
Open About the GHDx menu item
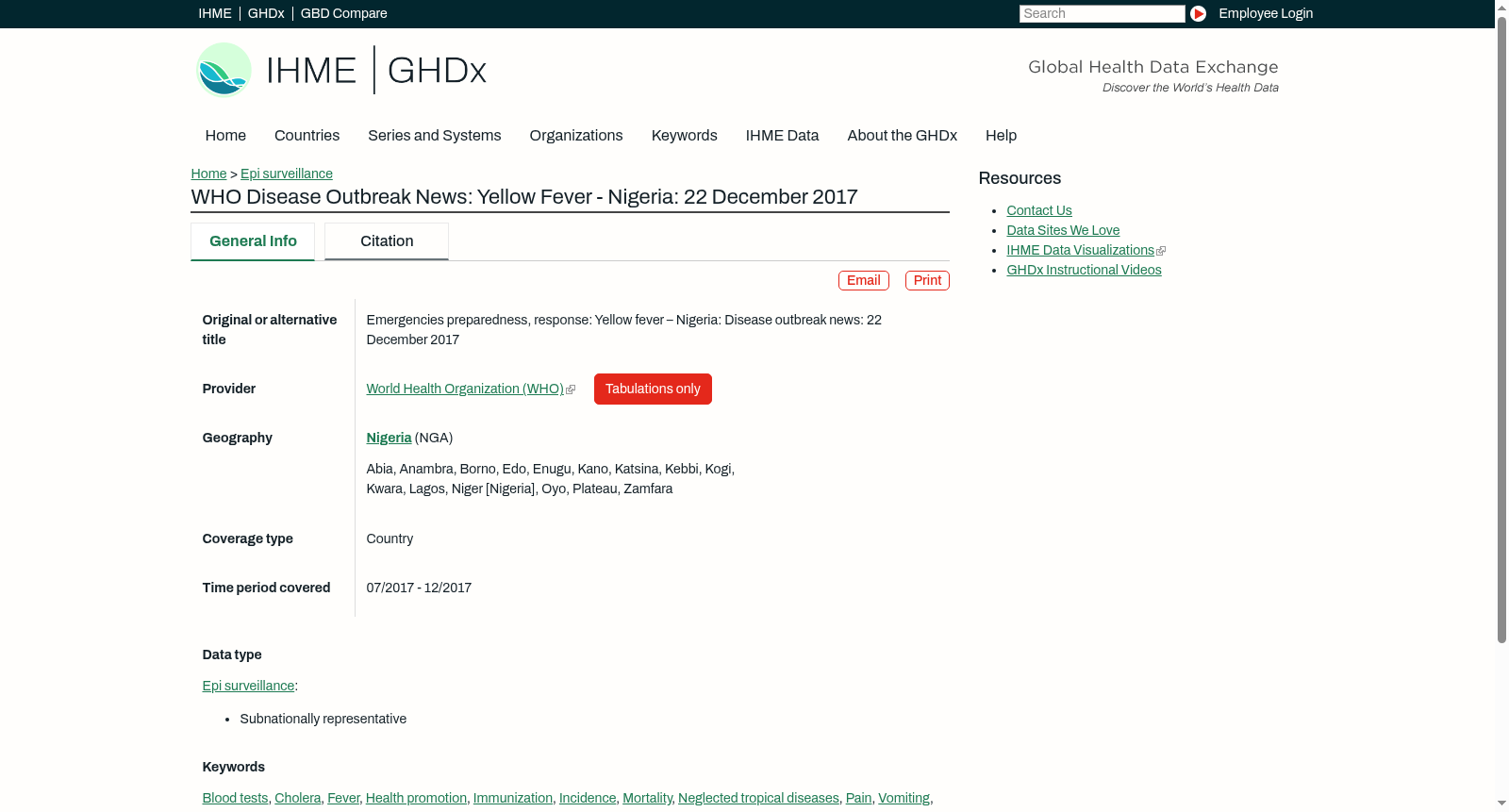pos(903,135)
